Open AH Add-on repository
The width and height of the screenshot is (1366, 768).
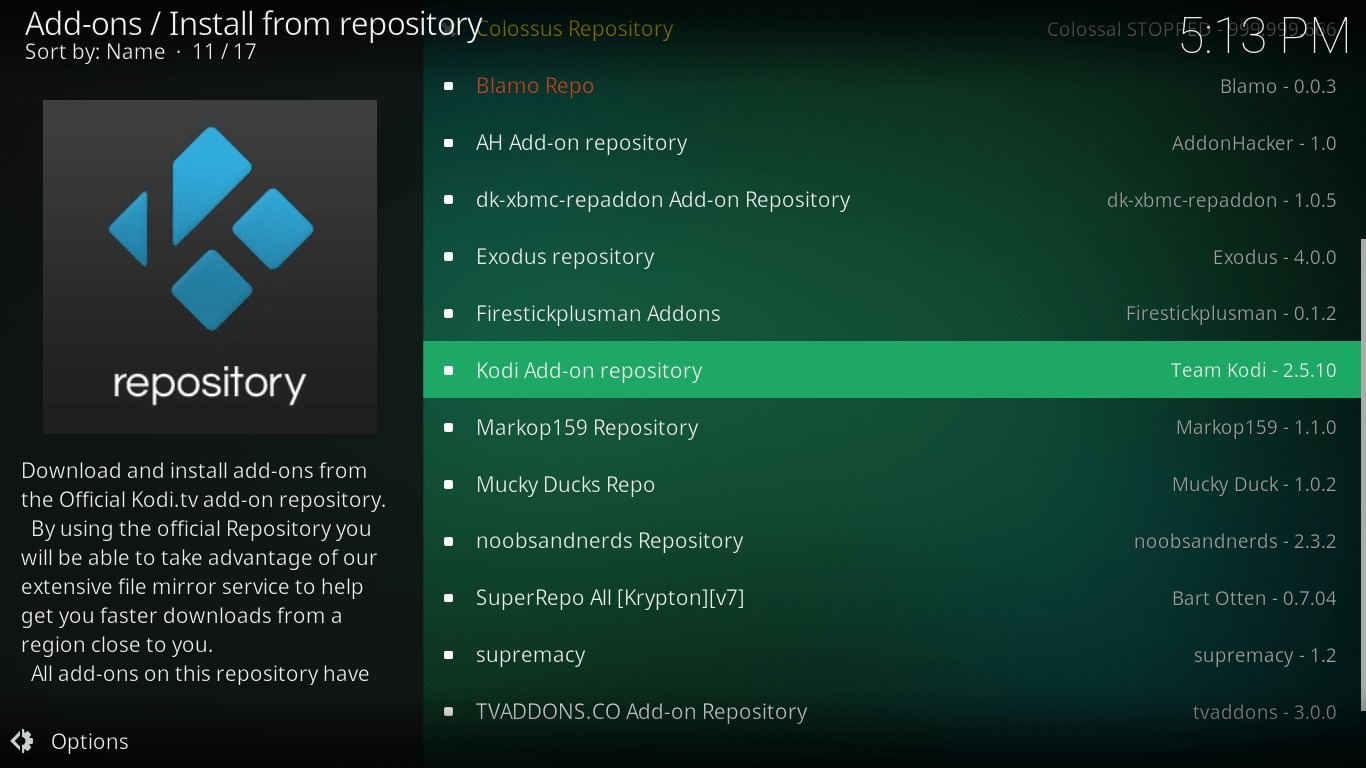coord(892,143)
